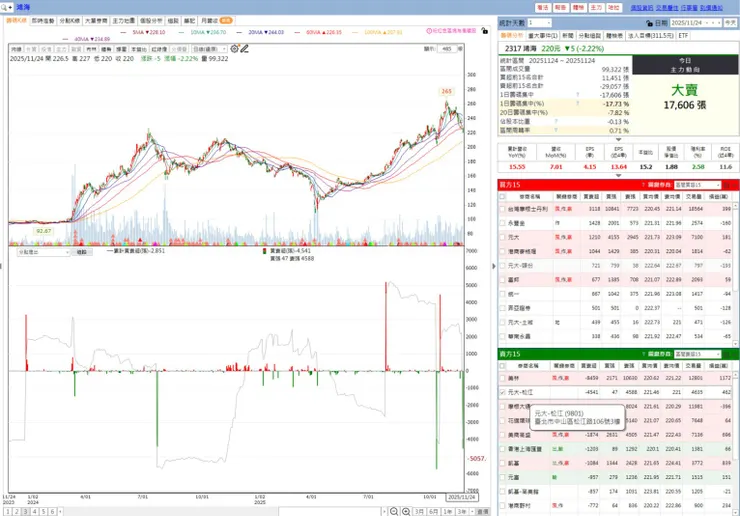Toggle the lock icon next to 日期
The width and height of the screenshot is (740, 516).
tap(649, 23)
